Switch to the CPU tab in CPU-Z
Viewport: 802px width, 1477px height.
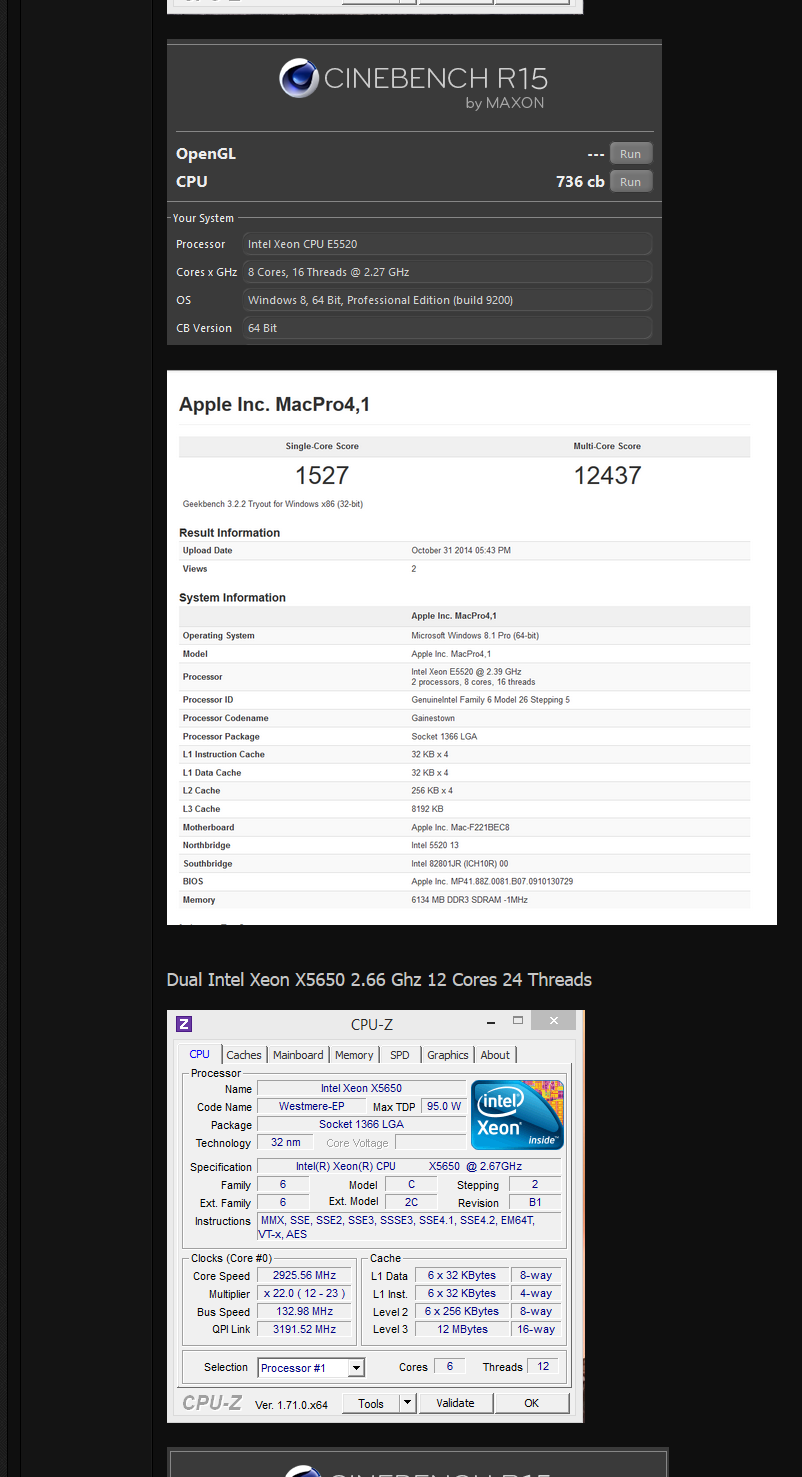click(x=200, y=1054)
